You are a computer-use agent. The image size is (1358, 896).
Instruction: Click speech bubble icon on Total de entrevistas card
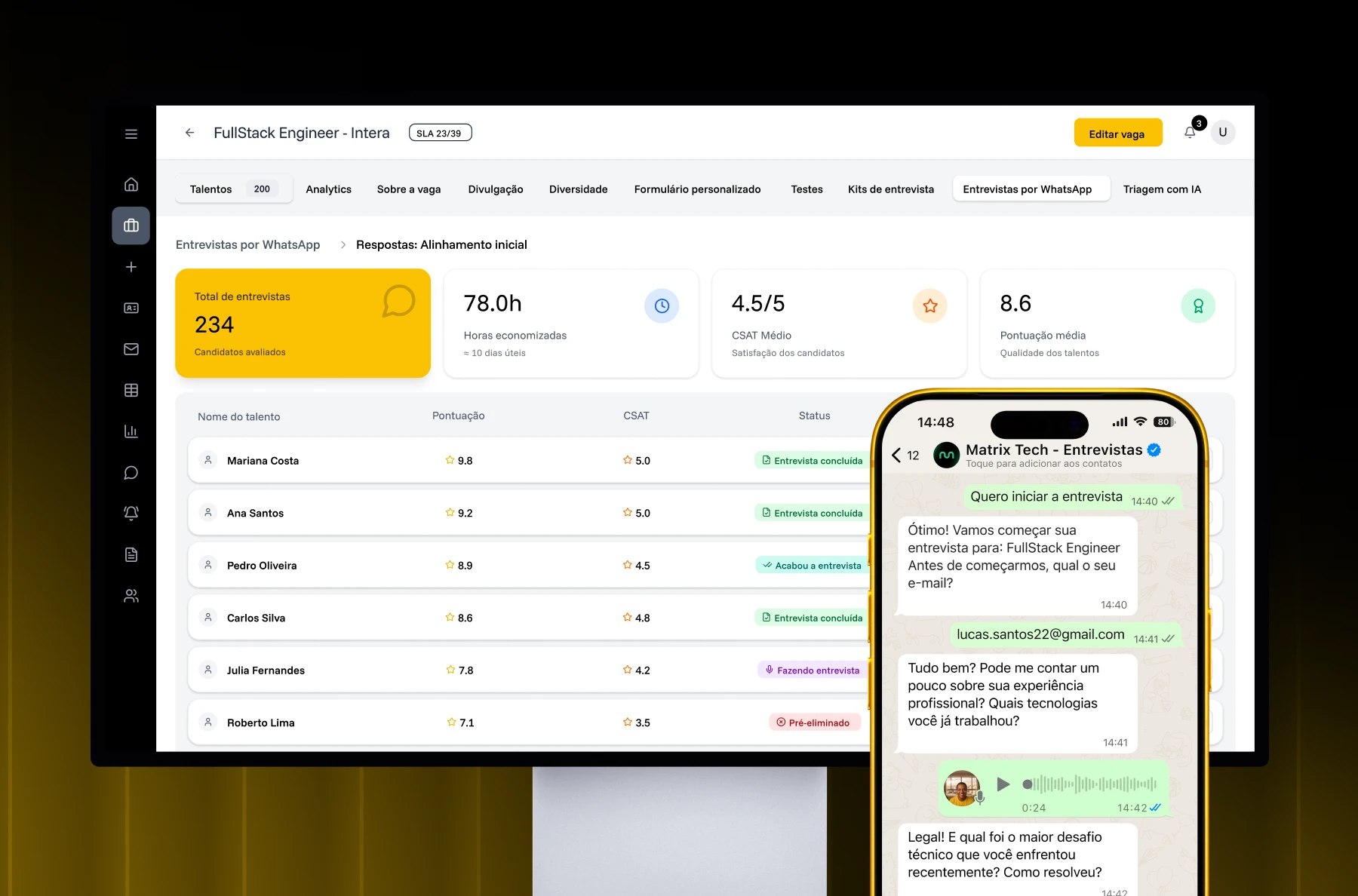pyautogui.click(x=398, y=301)
